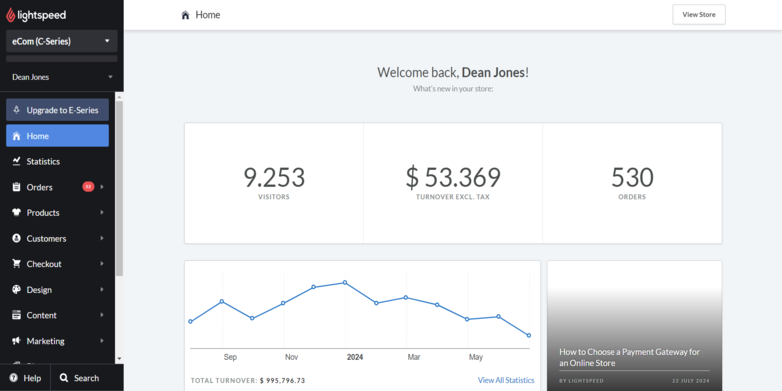This screenshot has width=782, height=391.
Task: Click the Statistics chart icon in sidebar
Action: 16,161
